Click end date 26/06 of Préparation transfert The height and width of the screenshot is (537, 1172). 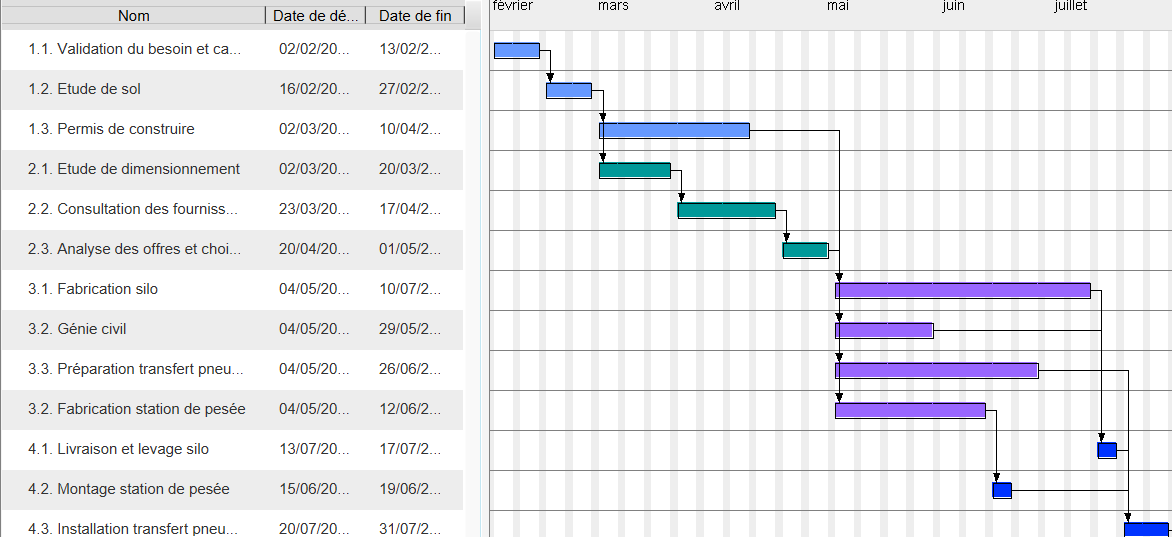click(410, 369)
